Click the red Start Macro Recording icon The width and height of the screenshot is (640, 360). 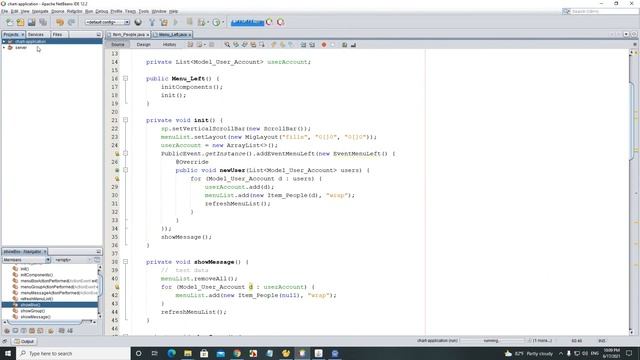pyautogui.click(x=324, y=44)
